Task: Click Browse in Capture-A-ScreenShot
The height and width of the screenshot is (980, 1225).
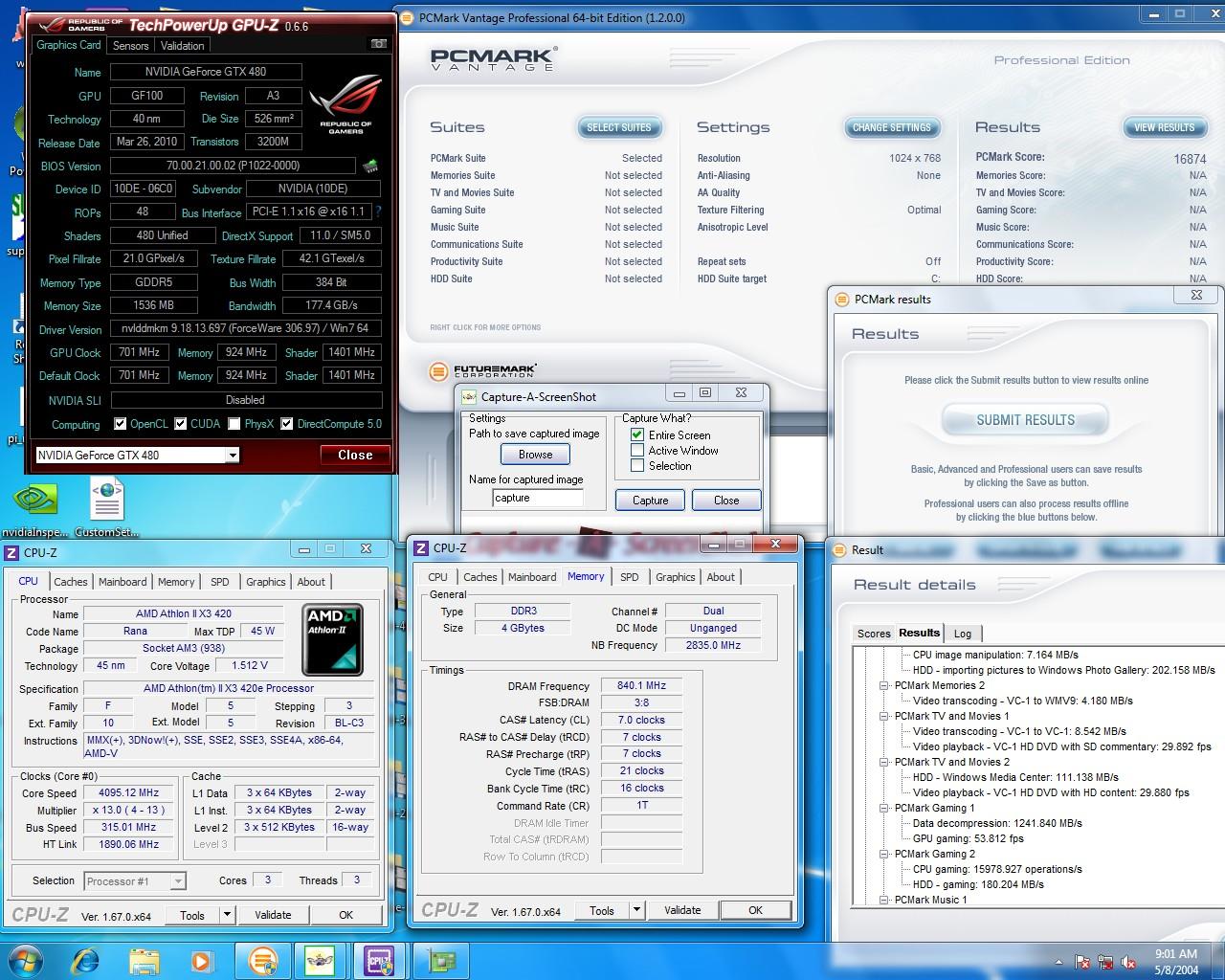Action: tap(536, 455)
